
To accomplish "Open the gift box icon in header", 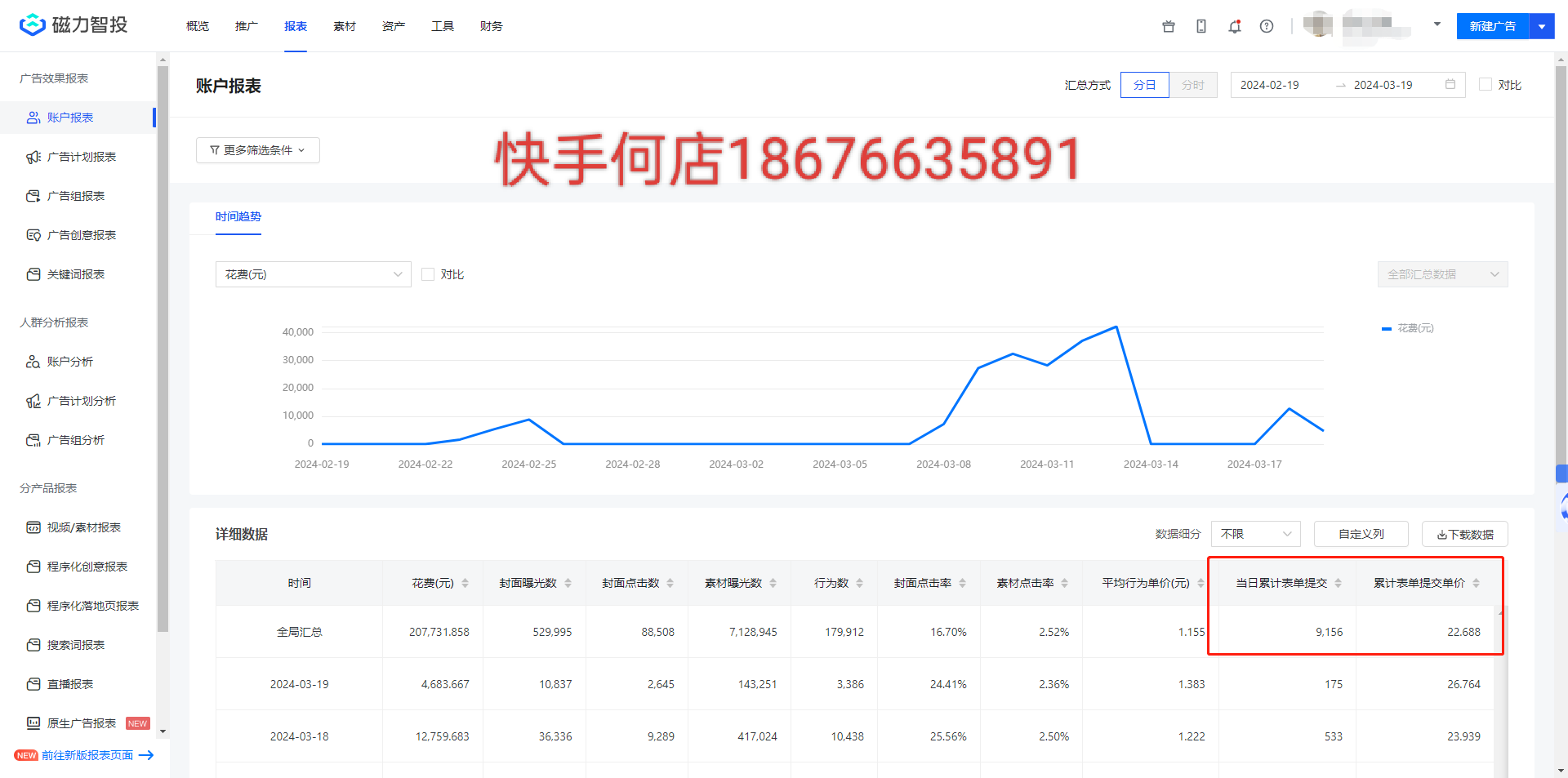I will pos(1169,26).
